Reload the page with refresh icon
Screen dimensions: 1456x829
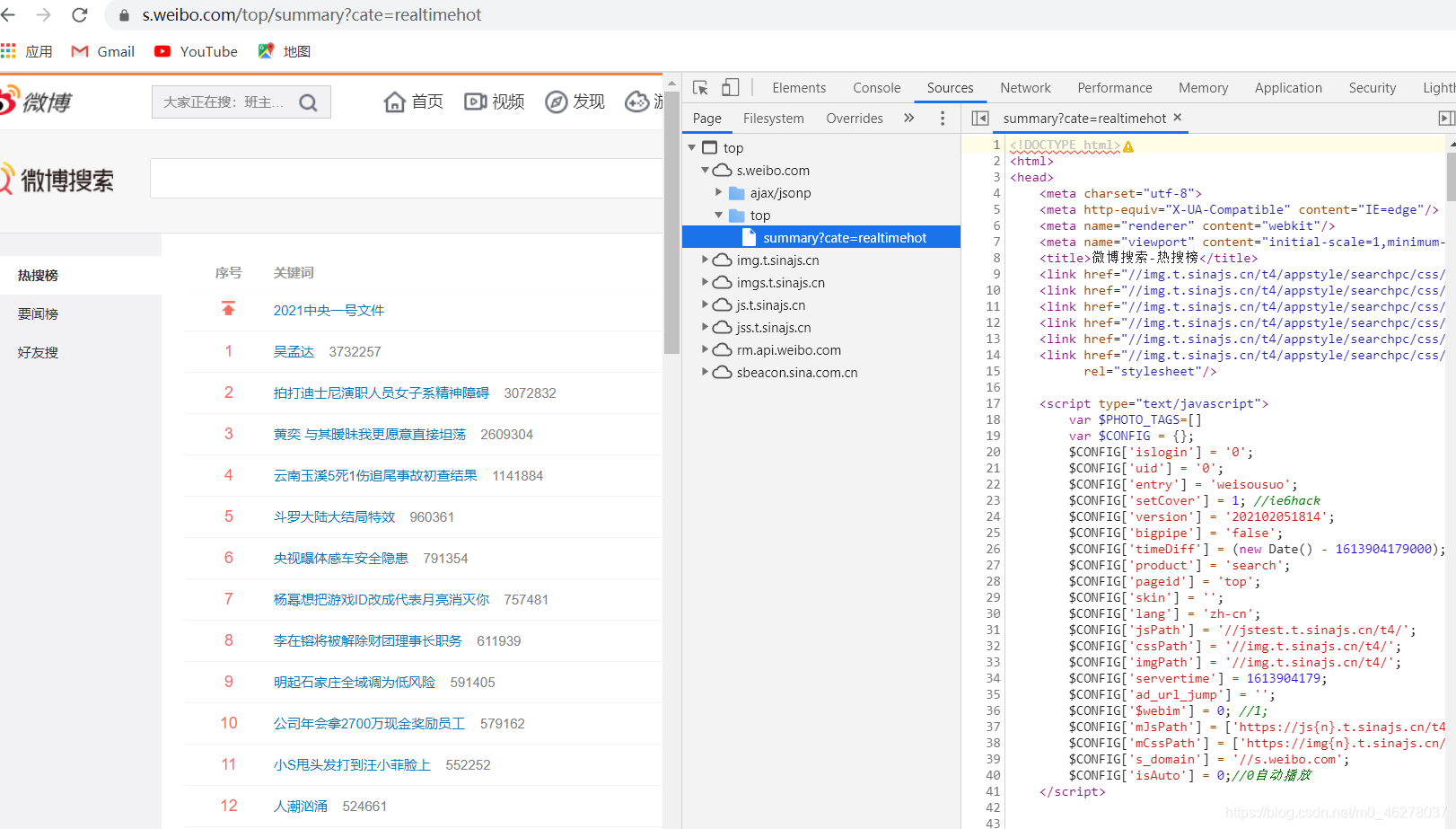pos(80,14)
